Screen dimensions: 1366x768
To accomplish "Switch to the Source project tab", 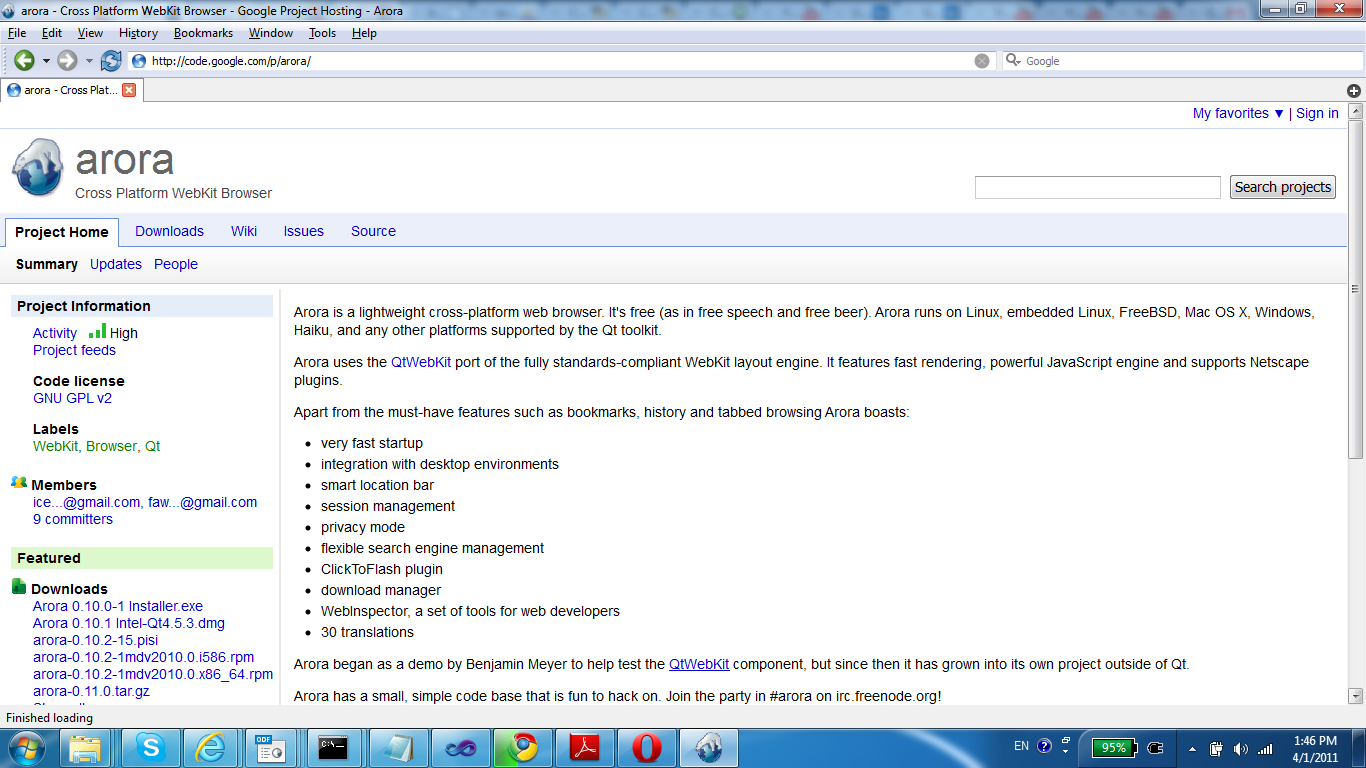I will point(373,231).
